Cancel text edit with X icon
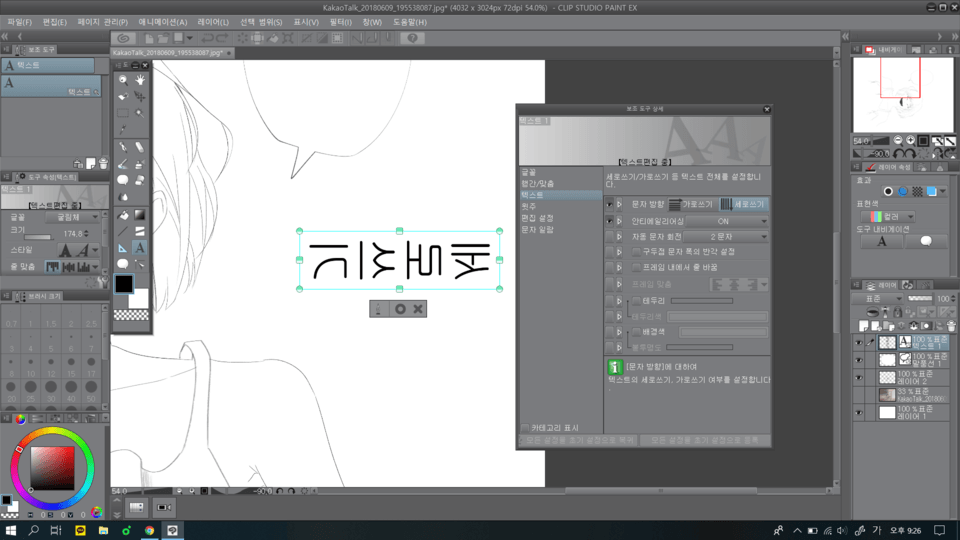 pos(418,309)
